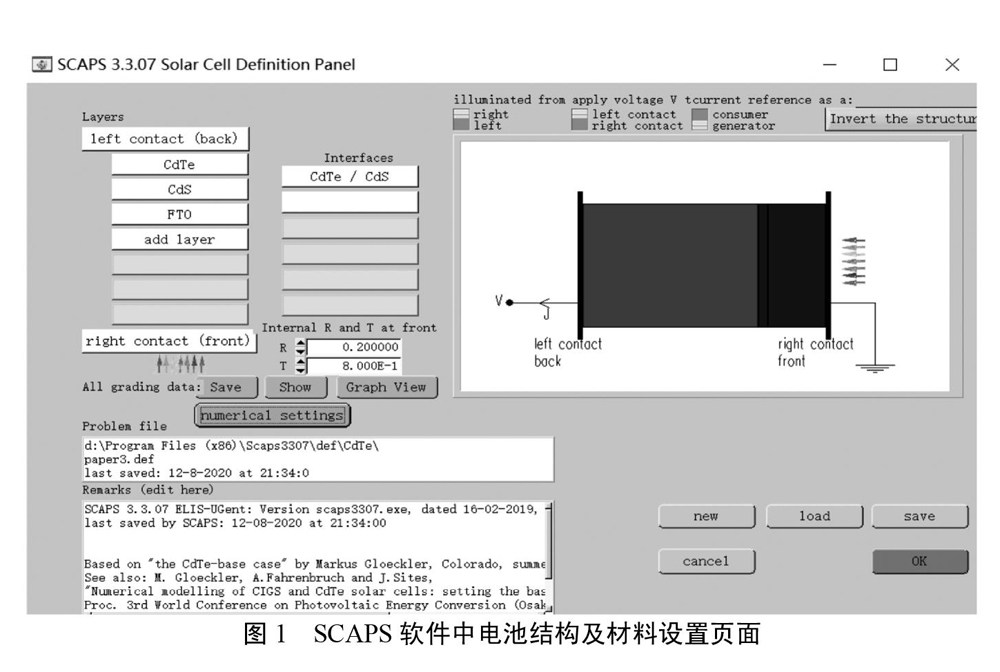Screen dimensions: 1000x672
Task: Toggle the consumer/generator current reference switch
Action: pos(700,120)
